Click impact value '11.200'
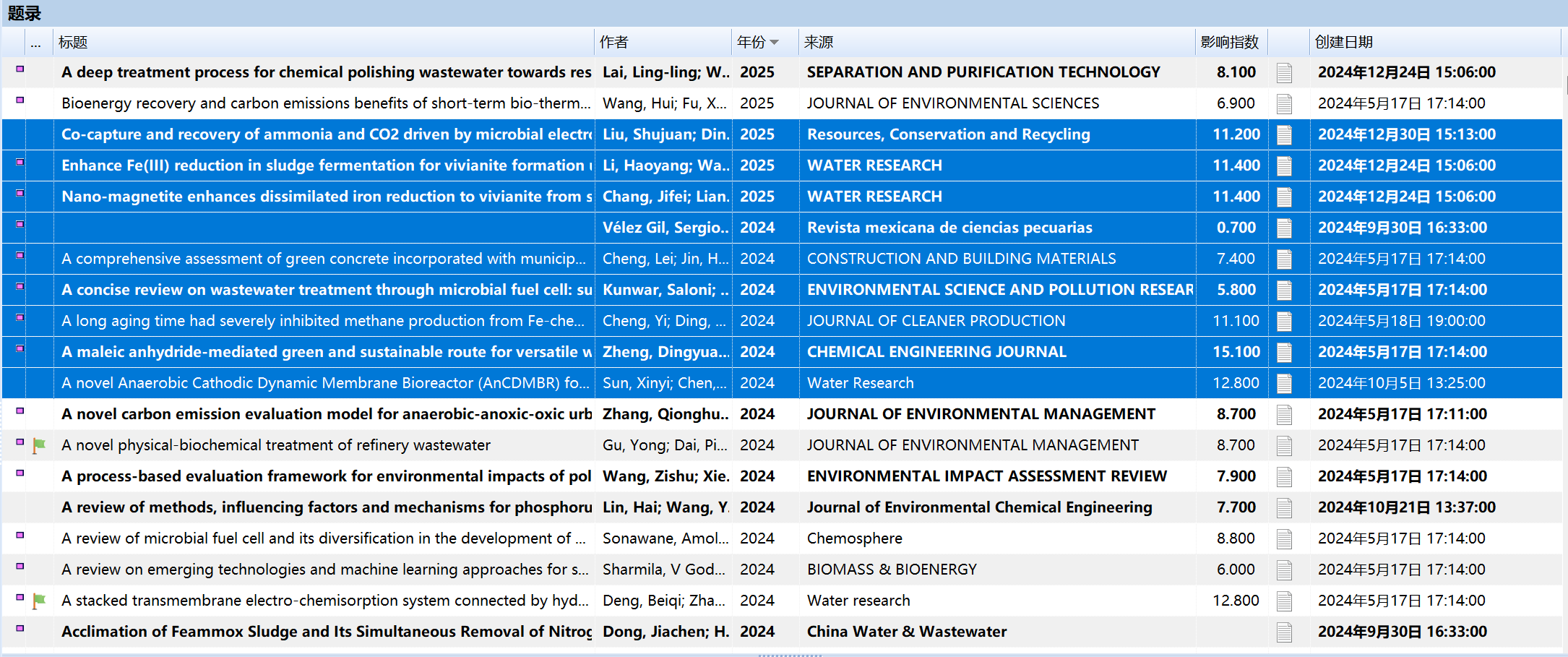This screenshot has height=657, width=1568. coord(1236,134)
